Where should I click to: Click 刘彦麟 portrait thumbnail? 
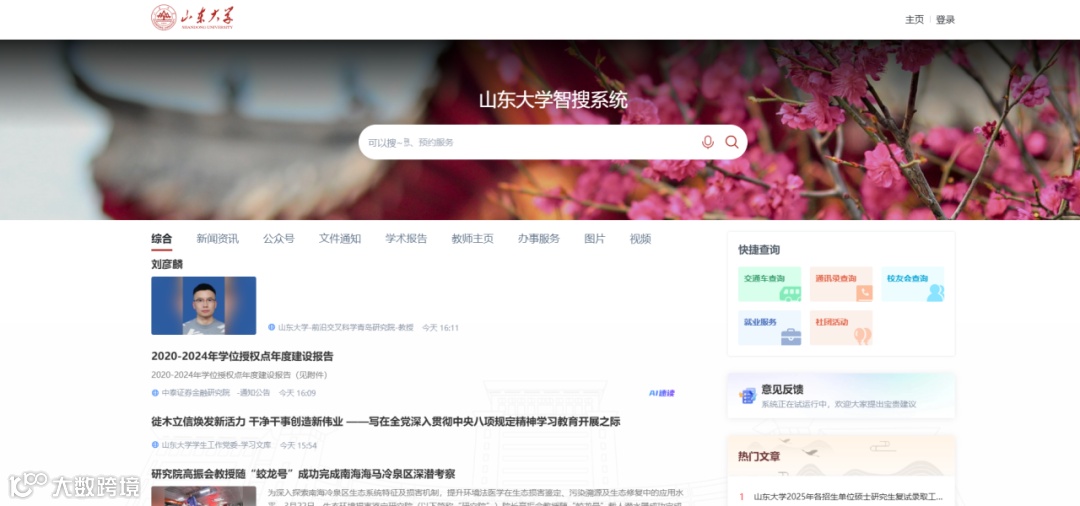(x=204, y=306)
